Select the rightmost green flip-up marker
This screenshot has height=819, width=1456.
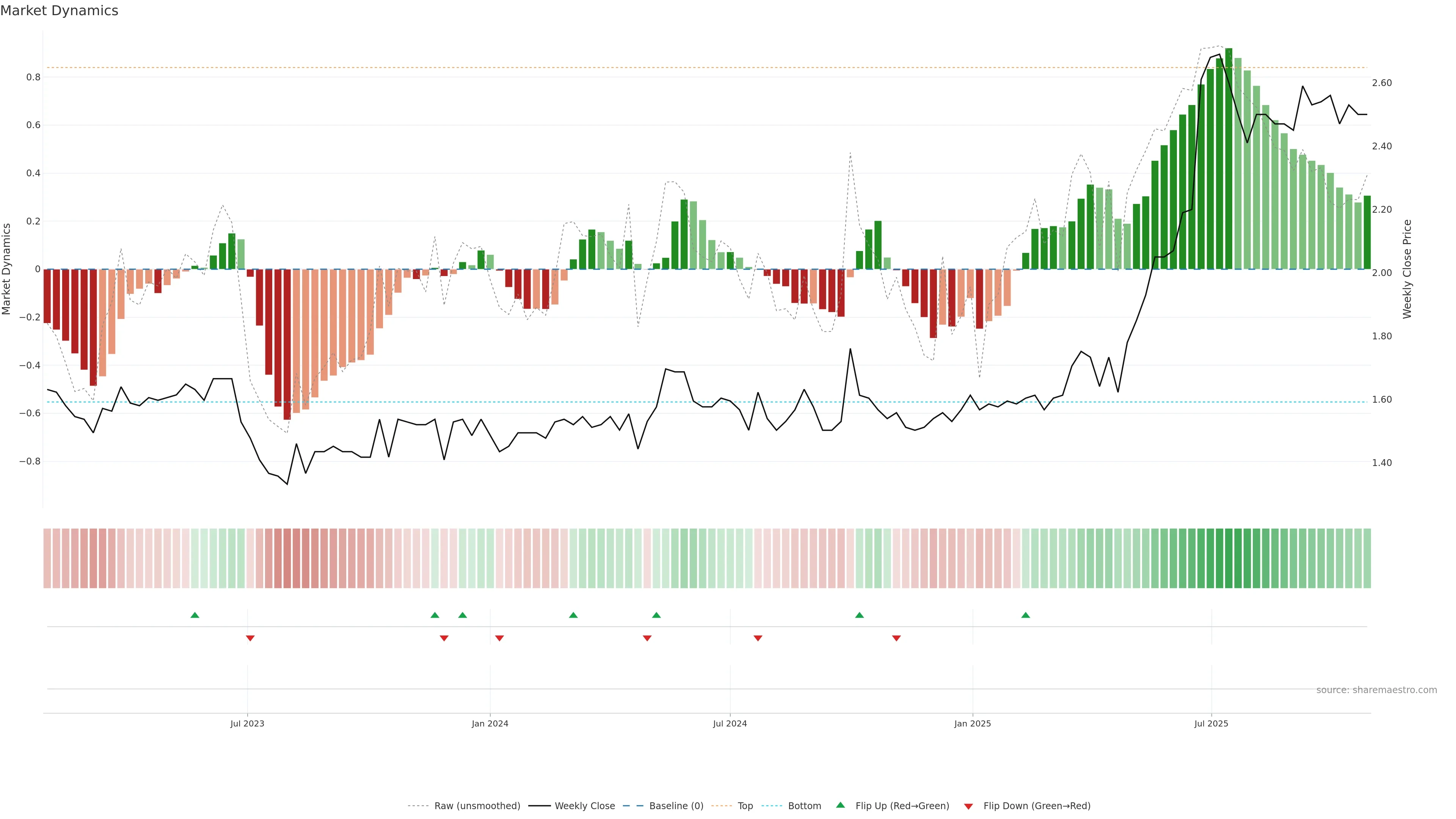[1025, 615]
